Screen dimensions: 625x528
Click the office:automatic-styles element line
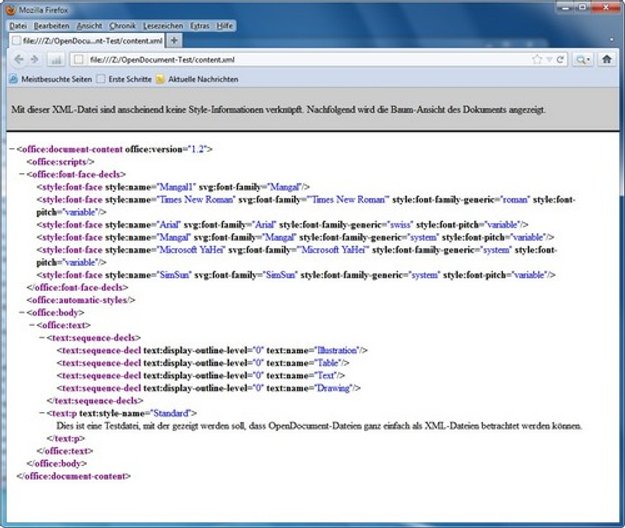[81, 300]
